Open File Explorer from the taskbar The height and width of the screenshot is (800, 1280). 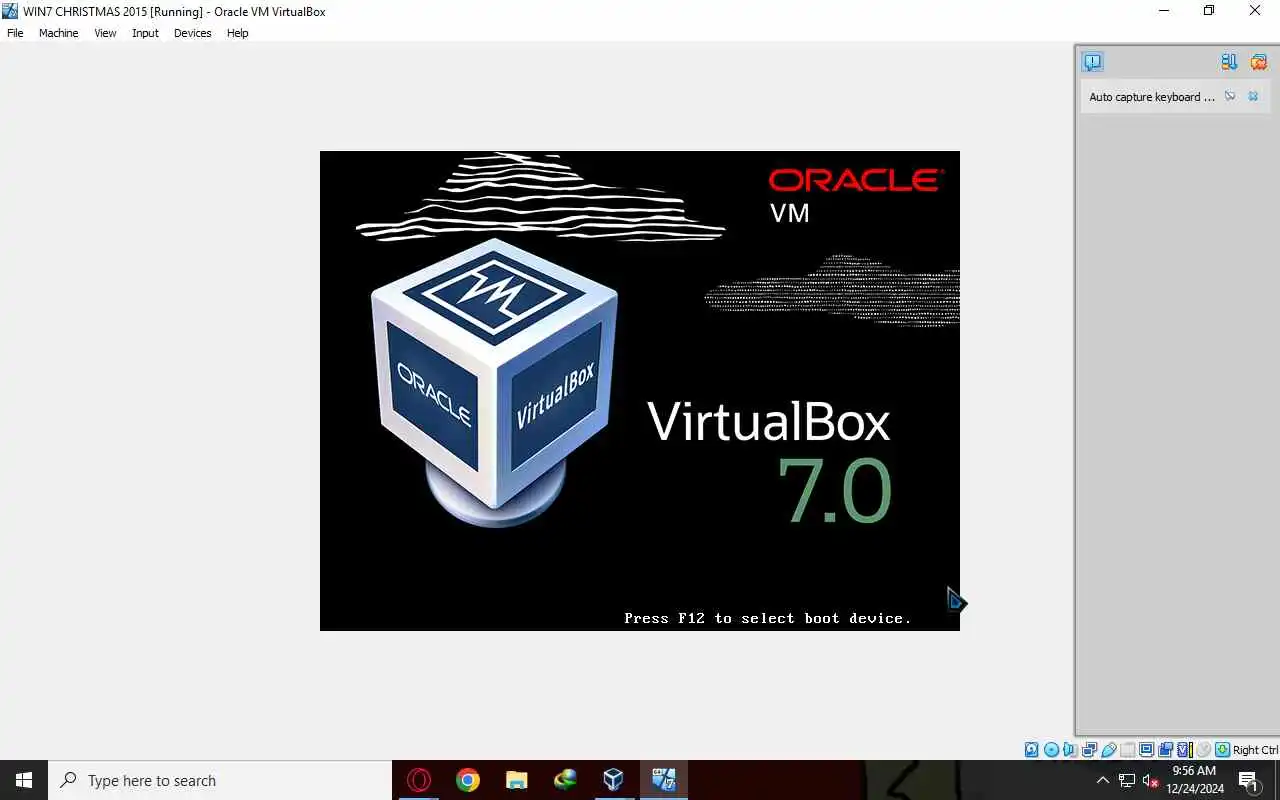516,780
